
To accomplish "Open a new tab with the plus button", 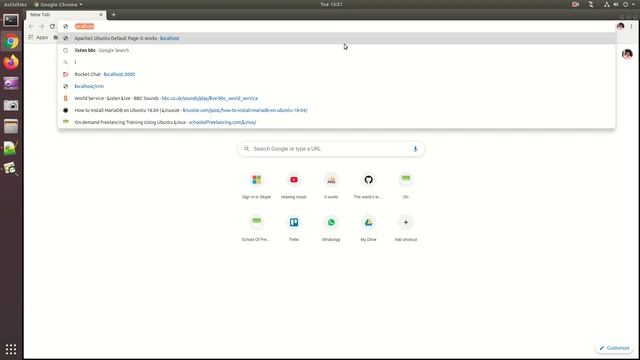I will click(113, 15).
